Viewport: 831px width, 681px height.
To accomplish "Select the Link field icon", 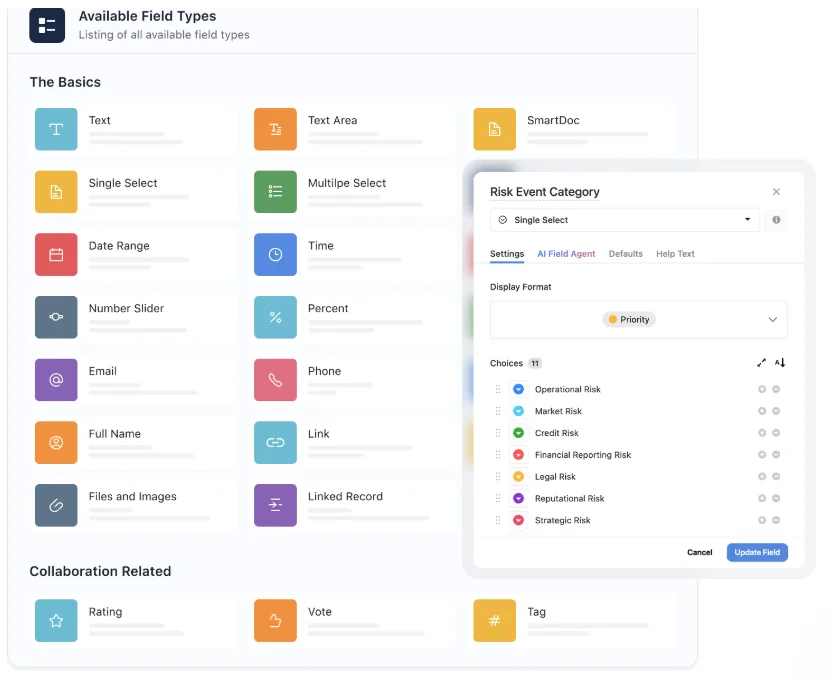I will click(275, 443).
